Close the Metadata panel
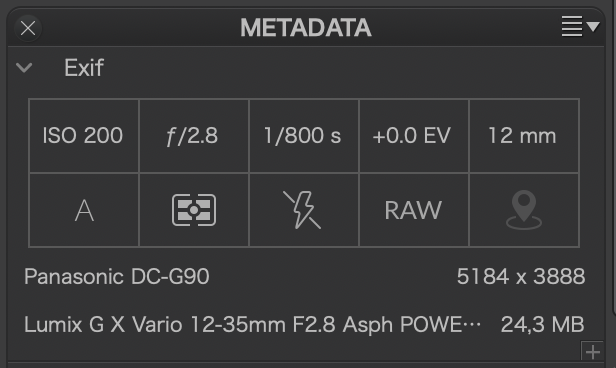The width and height of the screenshot is (616, 368). coord(28,28)
